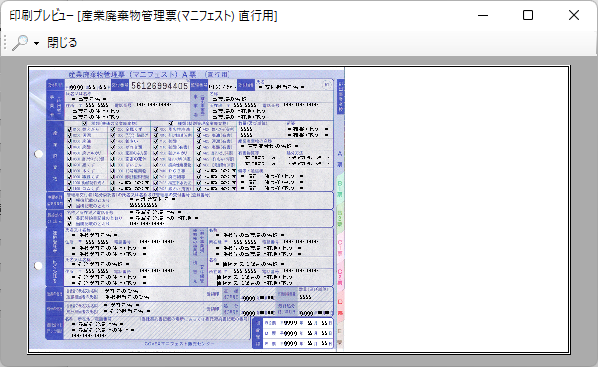This screenshot has height=367, width=598.
Task: Click the toolbar grip handle beside magnifier
Action: click(x=5, y=42)
